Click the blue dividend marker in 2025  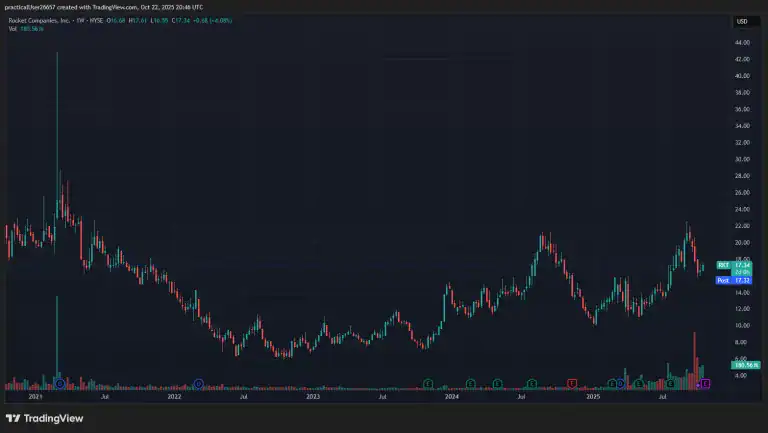pyautogui.click(x=621, y=384)
